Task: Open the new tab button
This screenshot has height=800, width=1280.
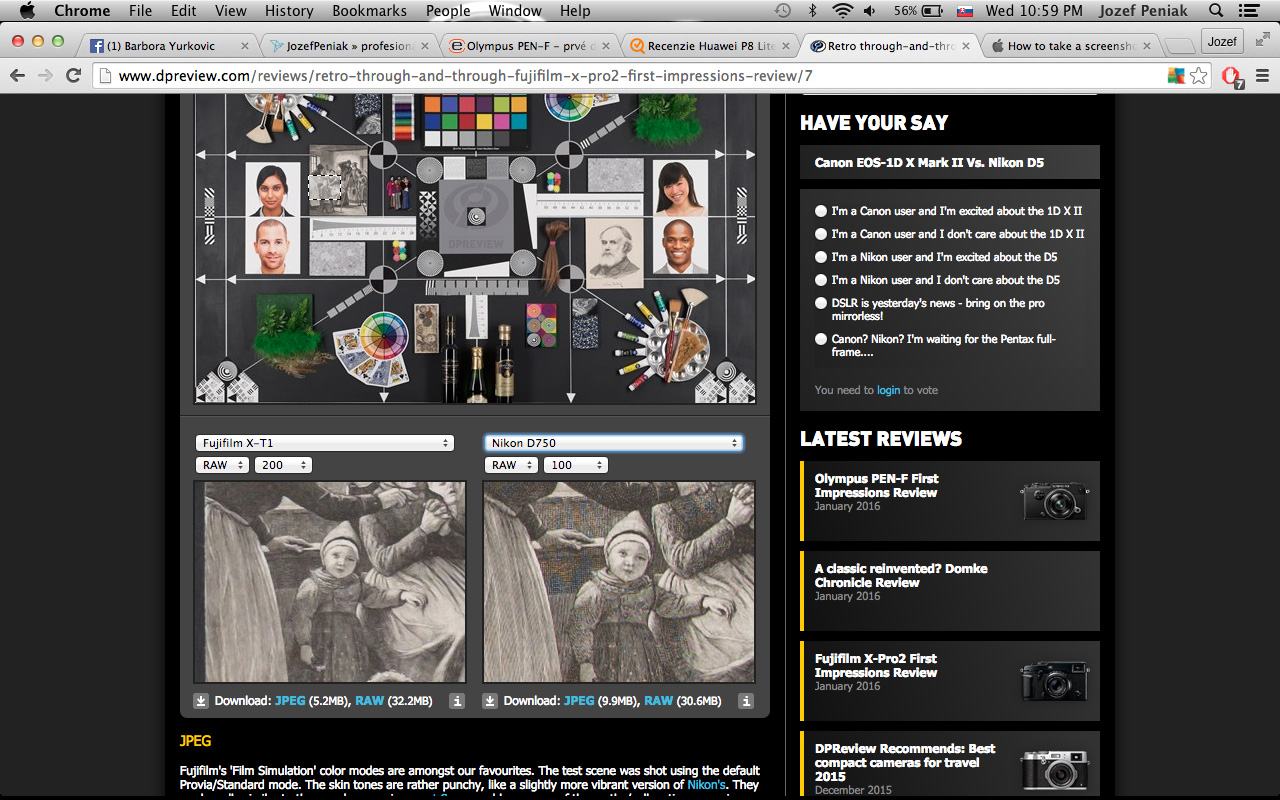Action: [x=1180, y=46]
